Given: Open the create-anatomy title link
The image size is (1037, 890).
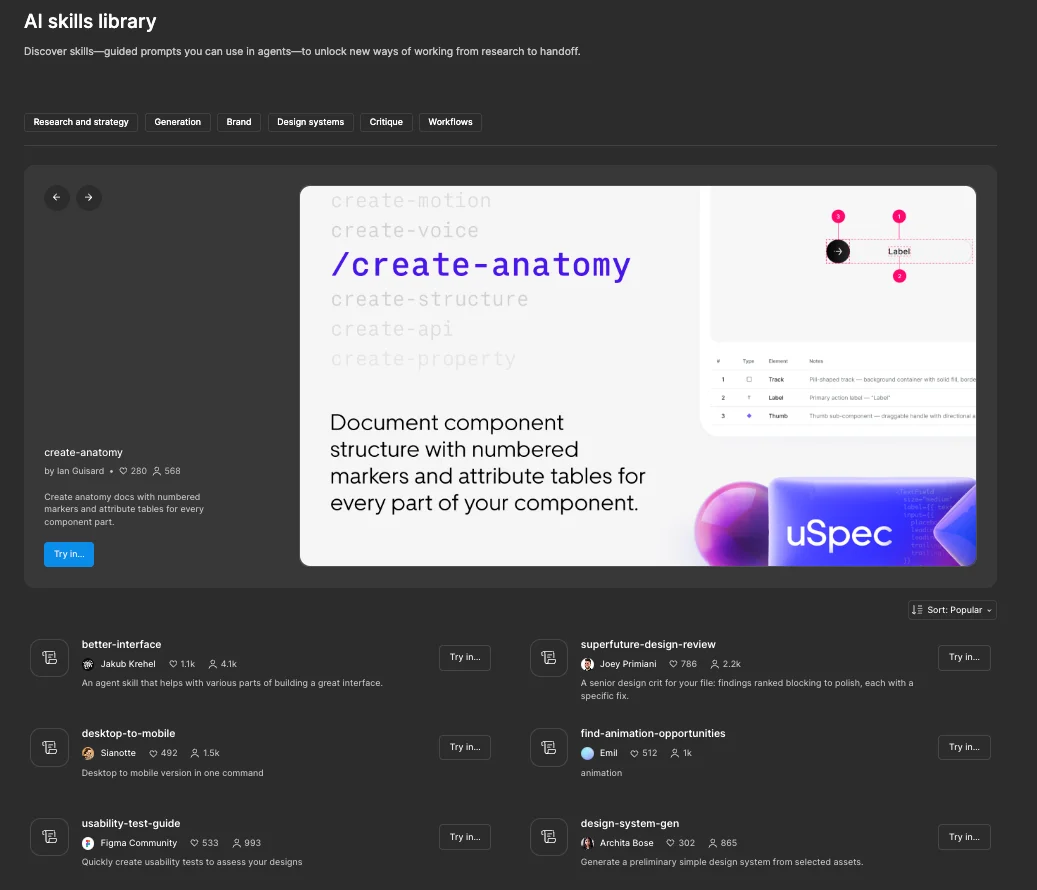Looking at the screenshot, I should tap(83, 452).
